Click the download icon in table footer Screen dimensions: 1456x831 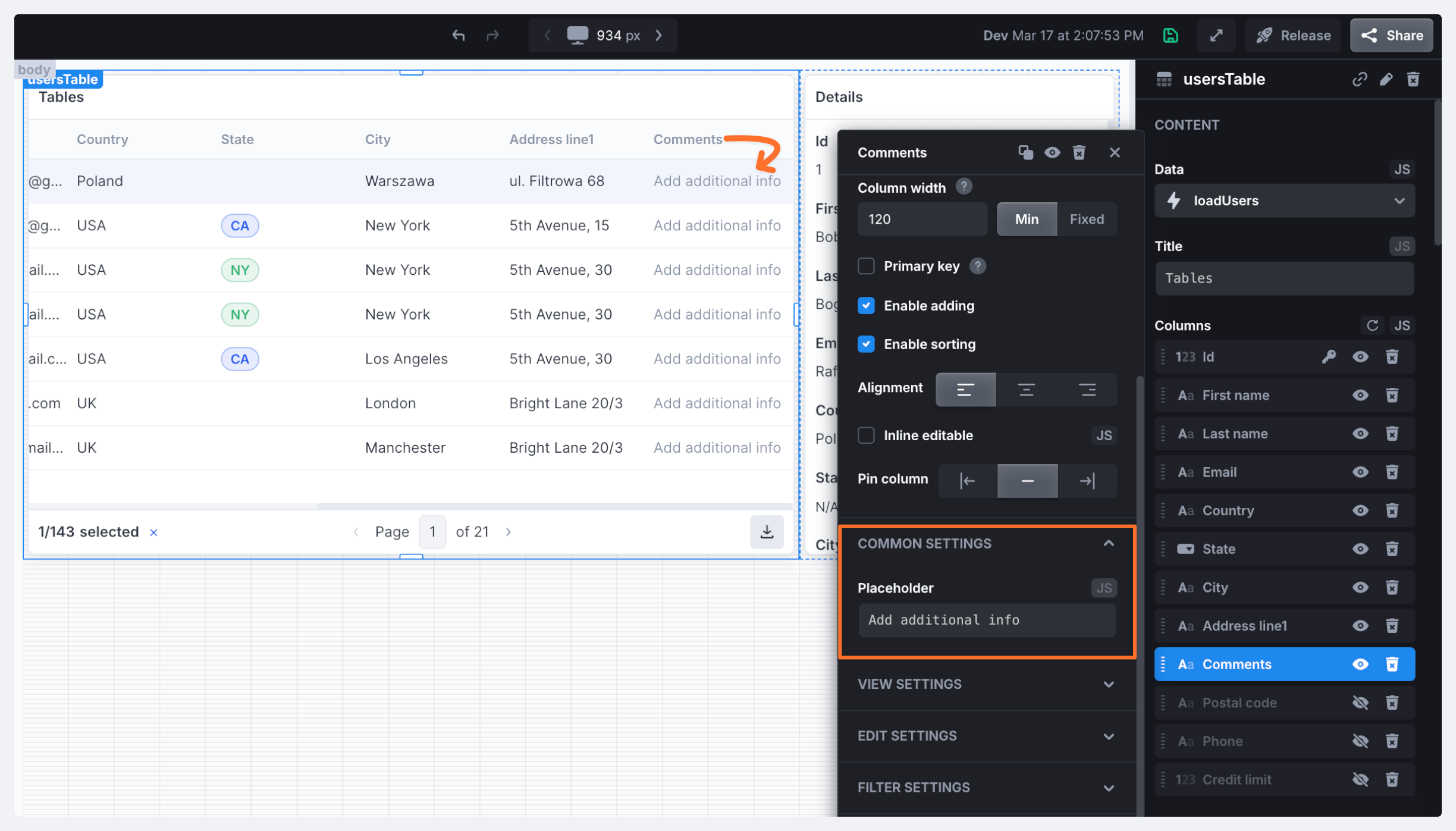pyautogui.click(x=767, y=531)
